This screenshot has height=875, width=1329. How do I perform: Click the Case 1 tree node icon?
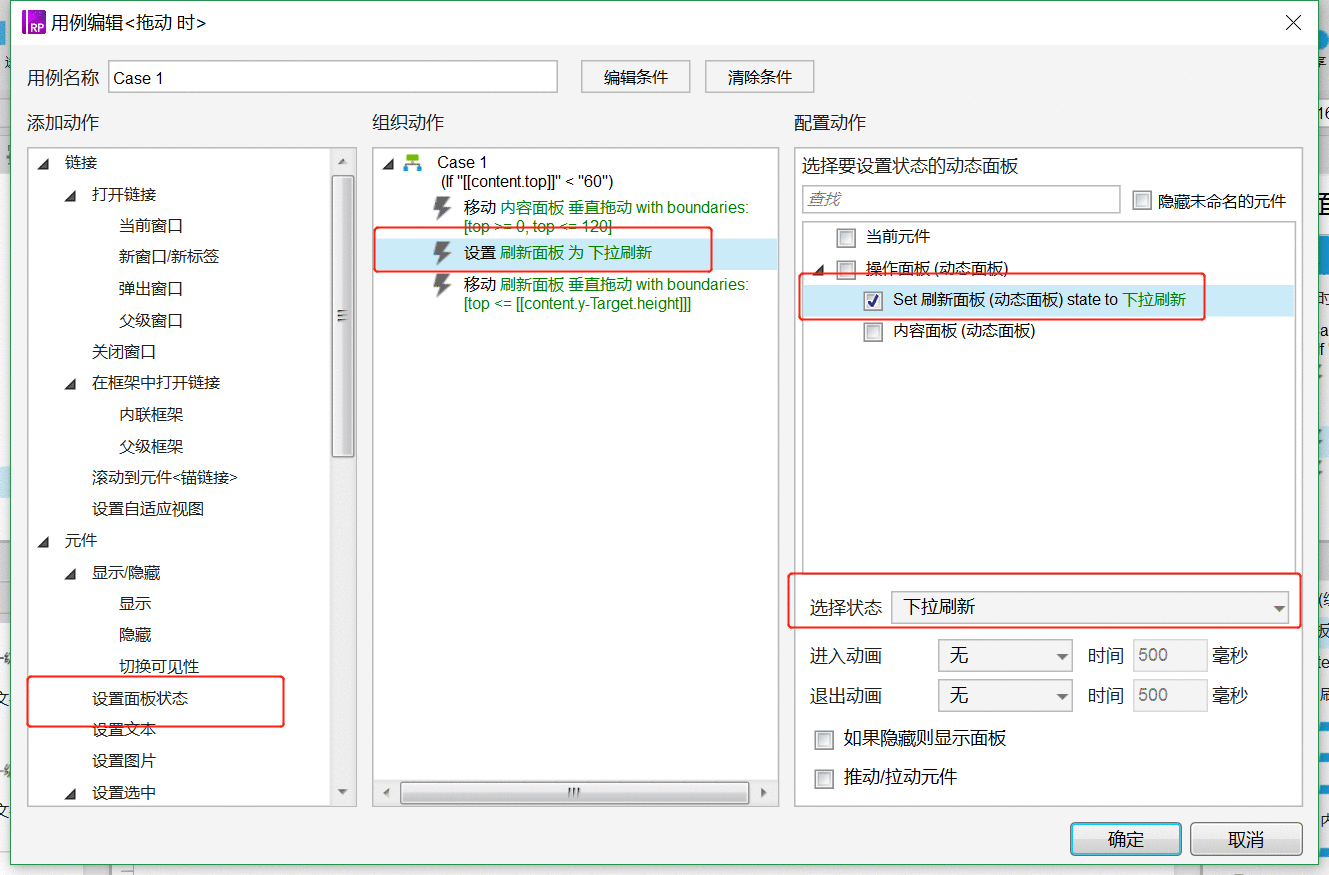pyautogui.click(x=413, y=163)
